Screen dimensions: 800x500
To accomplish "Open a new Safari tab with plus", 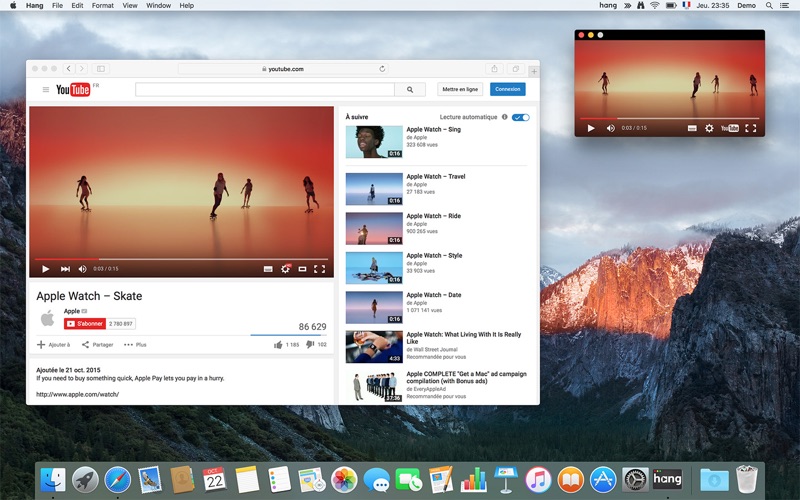I will click(x=534, y=71).
